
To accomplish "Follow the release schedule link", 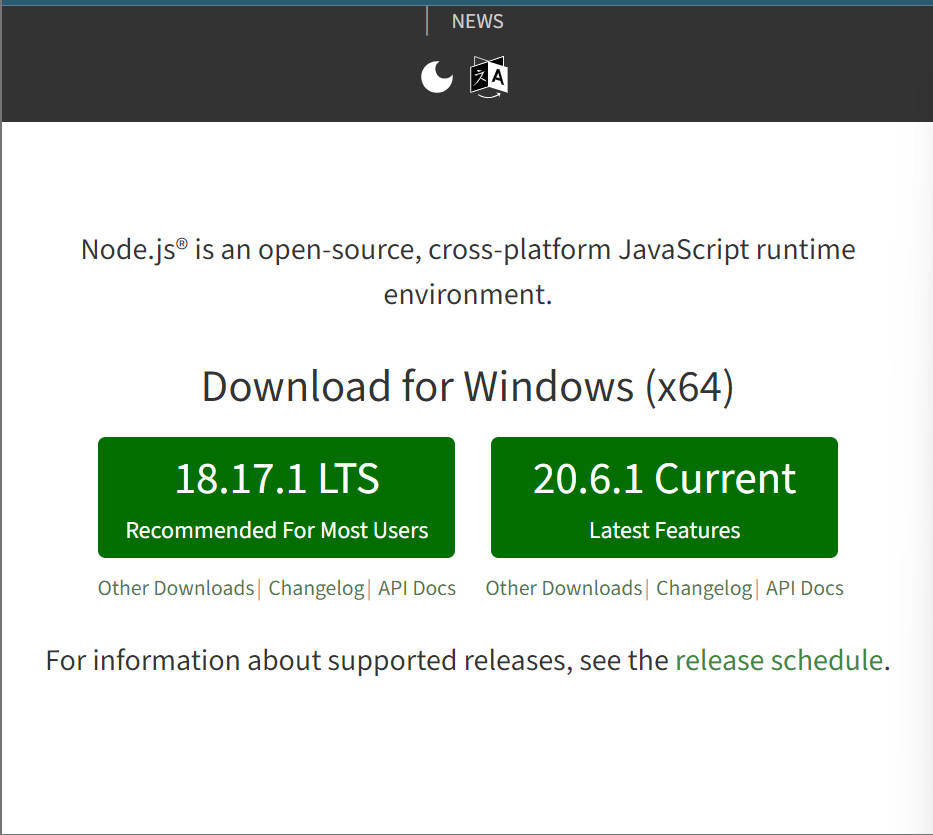I will [779, 661].
